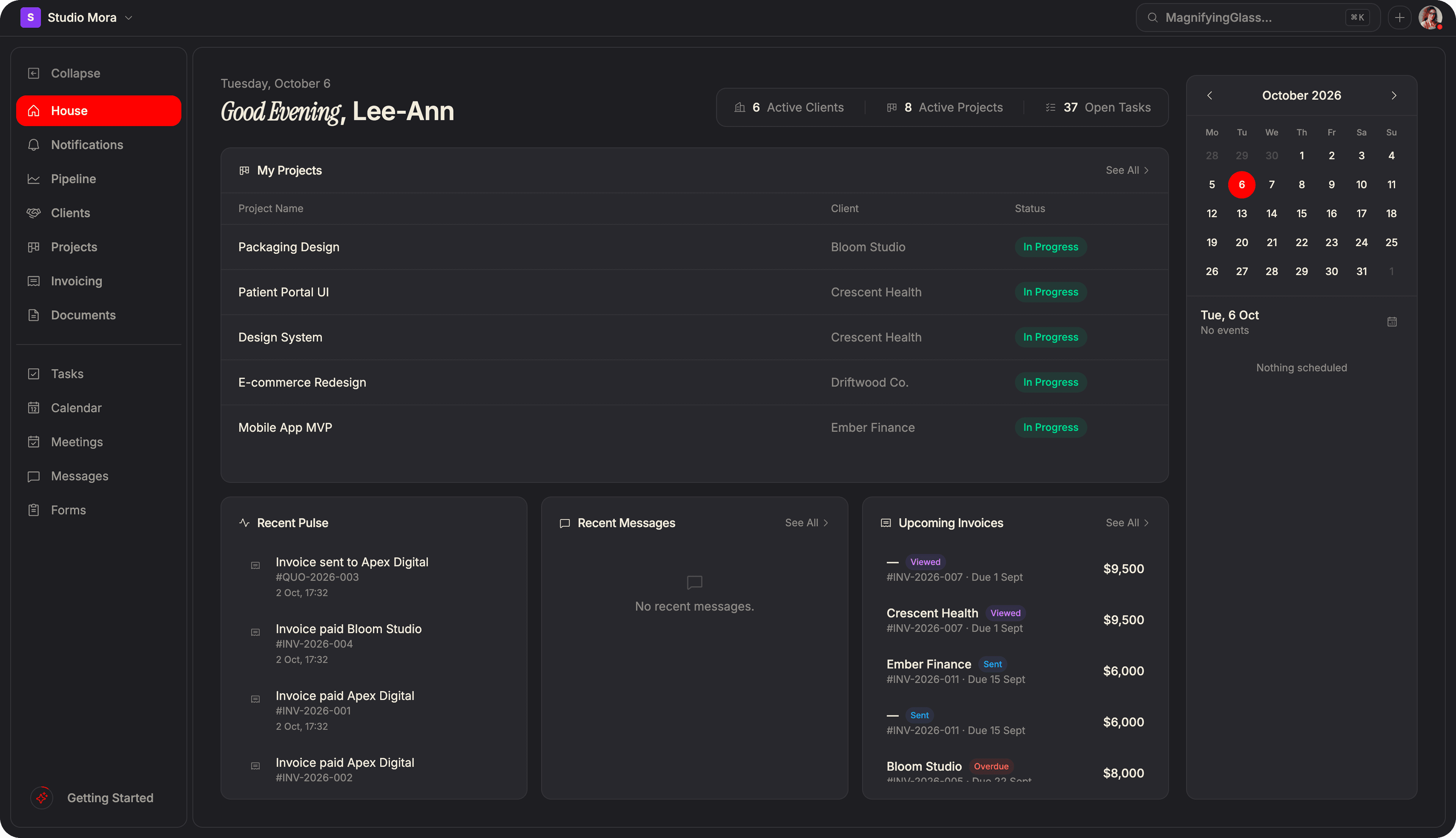This screenshot has height=838, width=1456.
Task: Click the file icon beside Documents
Action: 33,315
